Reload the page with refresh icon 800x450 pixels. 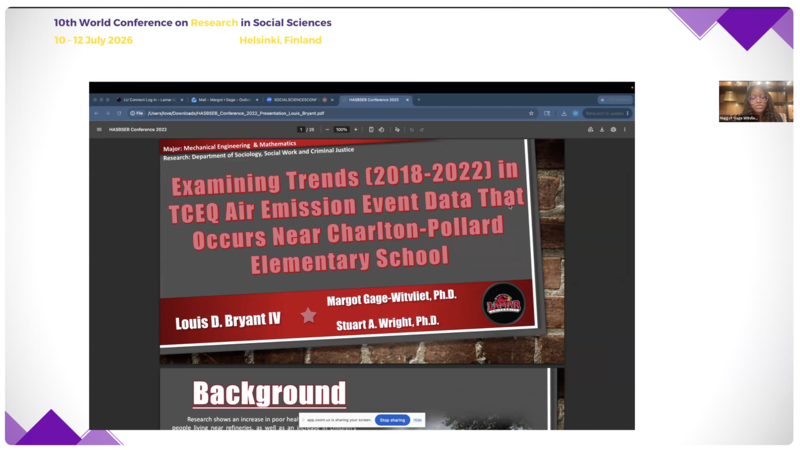119,113
